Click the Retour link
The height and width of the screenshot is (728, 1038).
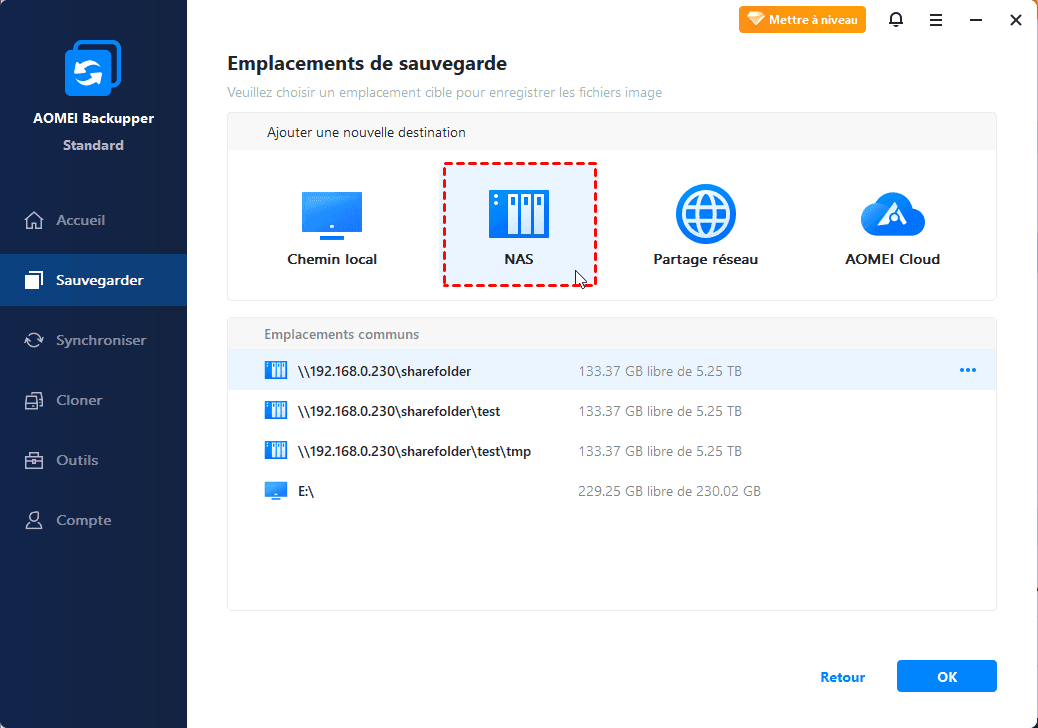843,677
